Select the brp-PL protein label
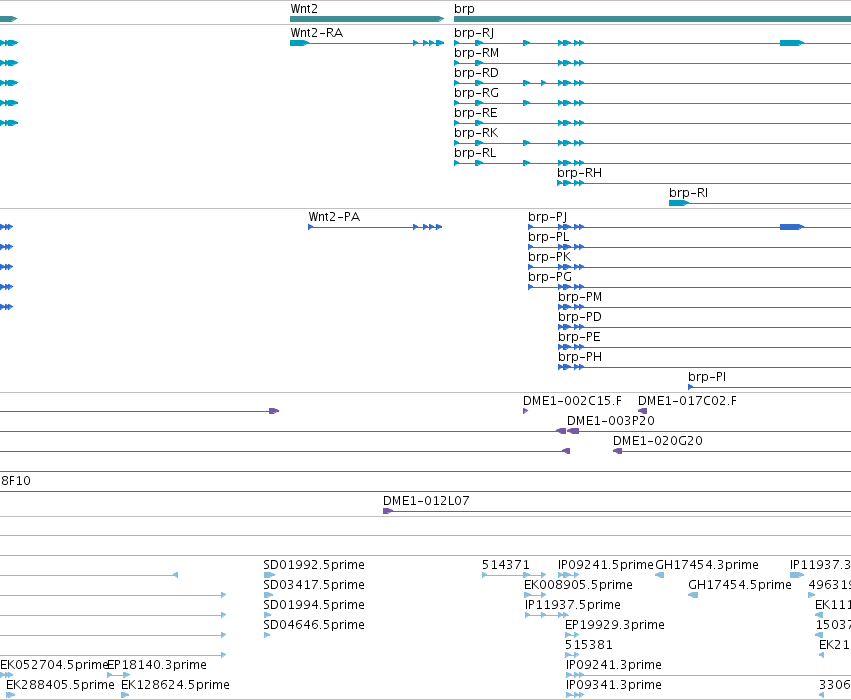Image resolution: width=851 pixels, height=700 pixels. pos(548,237)
